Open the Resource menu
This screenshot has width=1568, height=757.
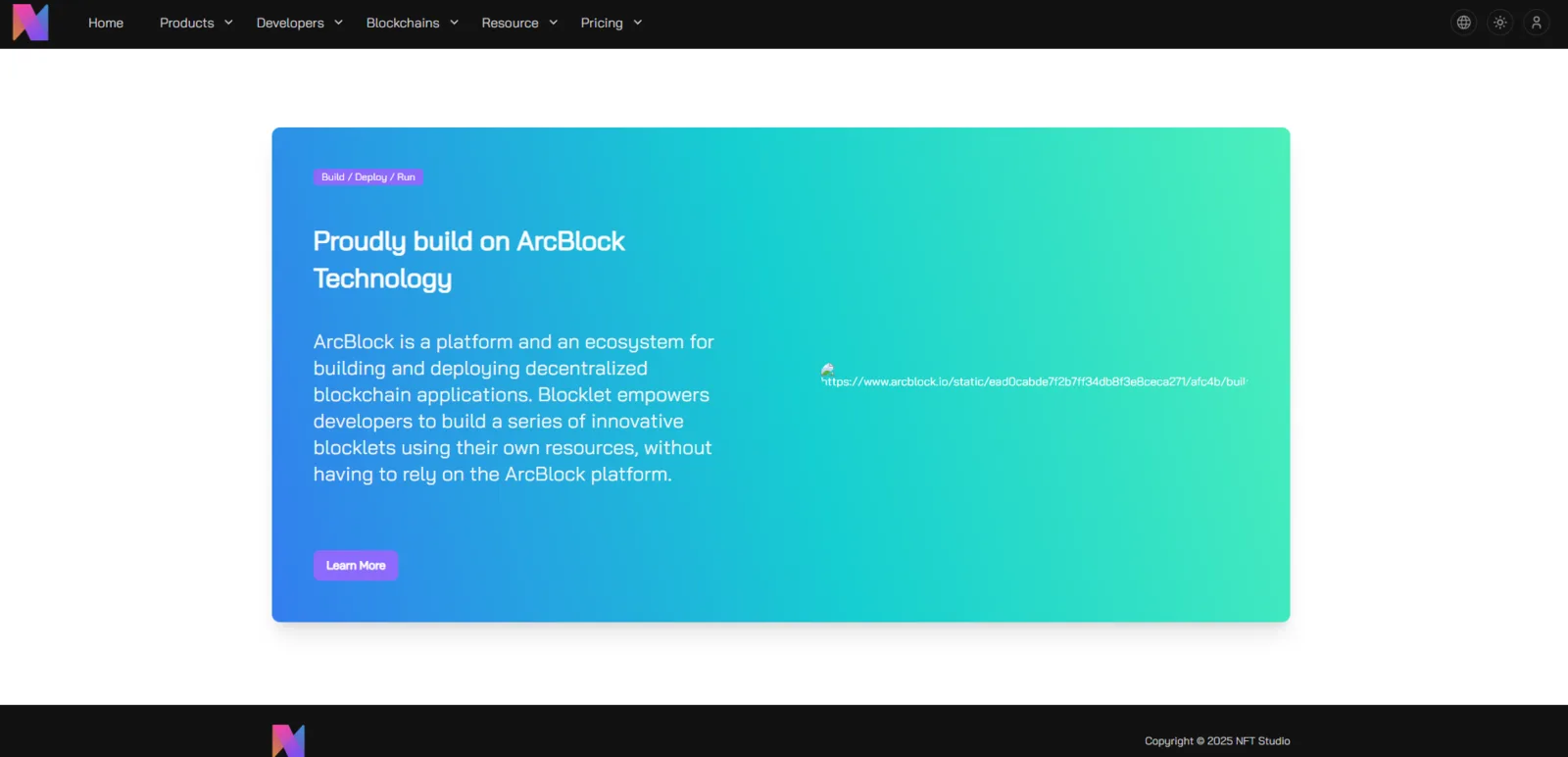pos(510,23)
